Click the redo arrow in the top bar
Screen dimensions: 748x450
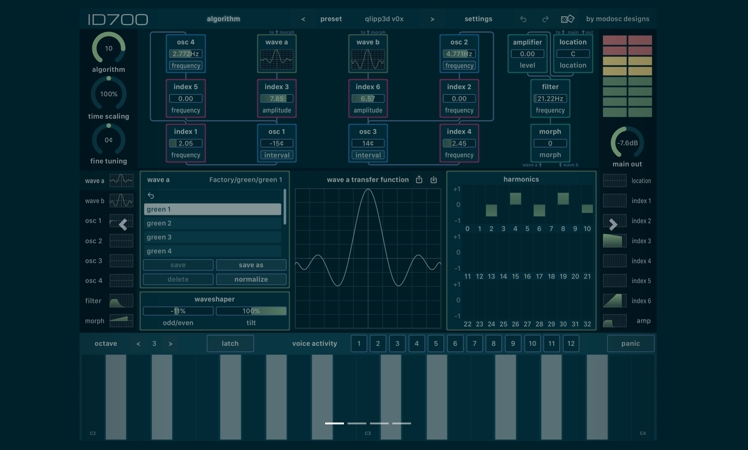click(545, 19)
